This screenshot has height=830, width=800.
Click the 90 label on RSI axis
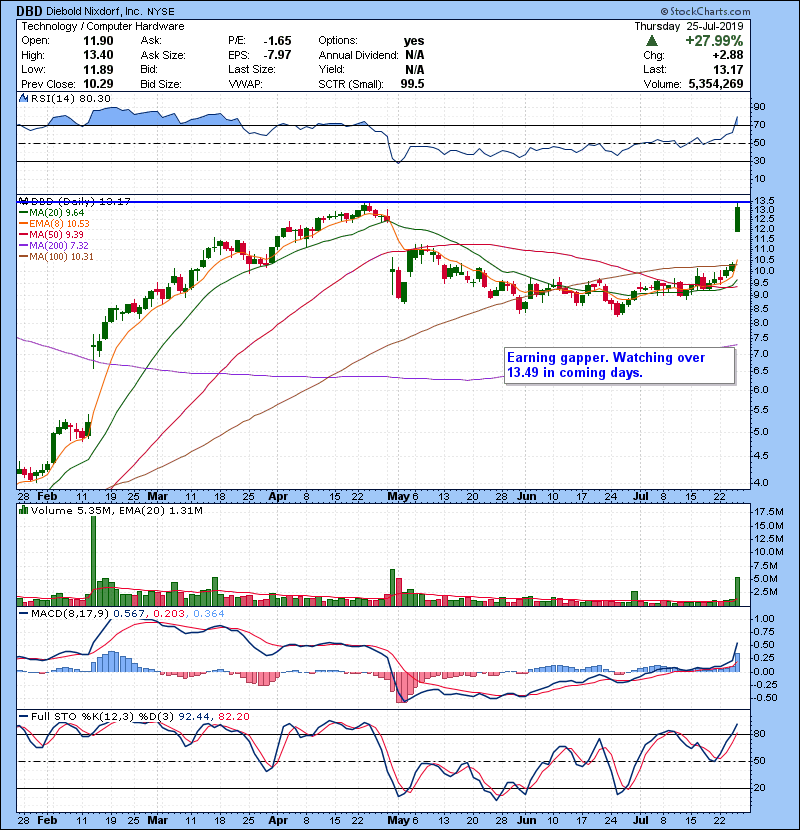[760, 107]
